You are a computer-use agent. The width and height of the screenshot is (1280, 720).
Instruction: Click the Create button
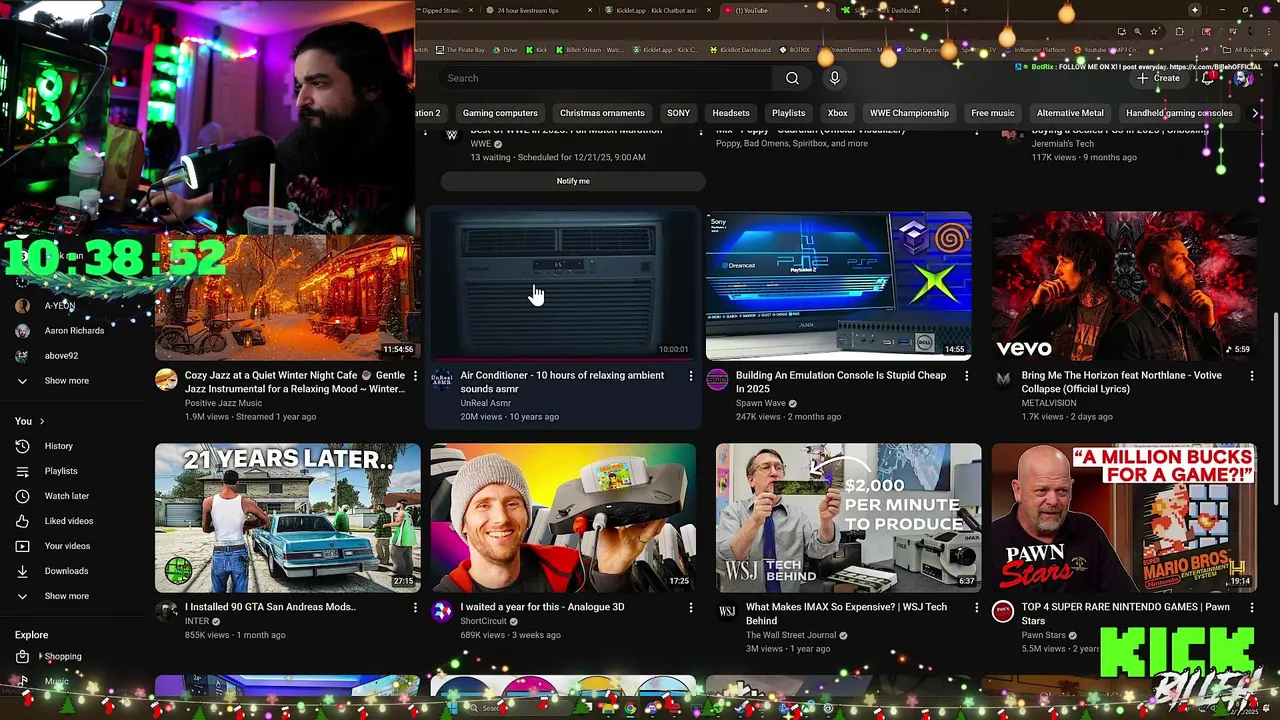pyautogui.click(x=1158, y=78)
